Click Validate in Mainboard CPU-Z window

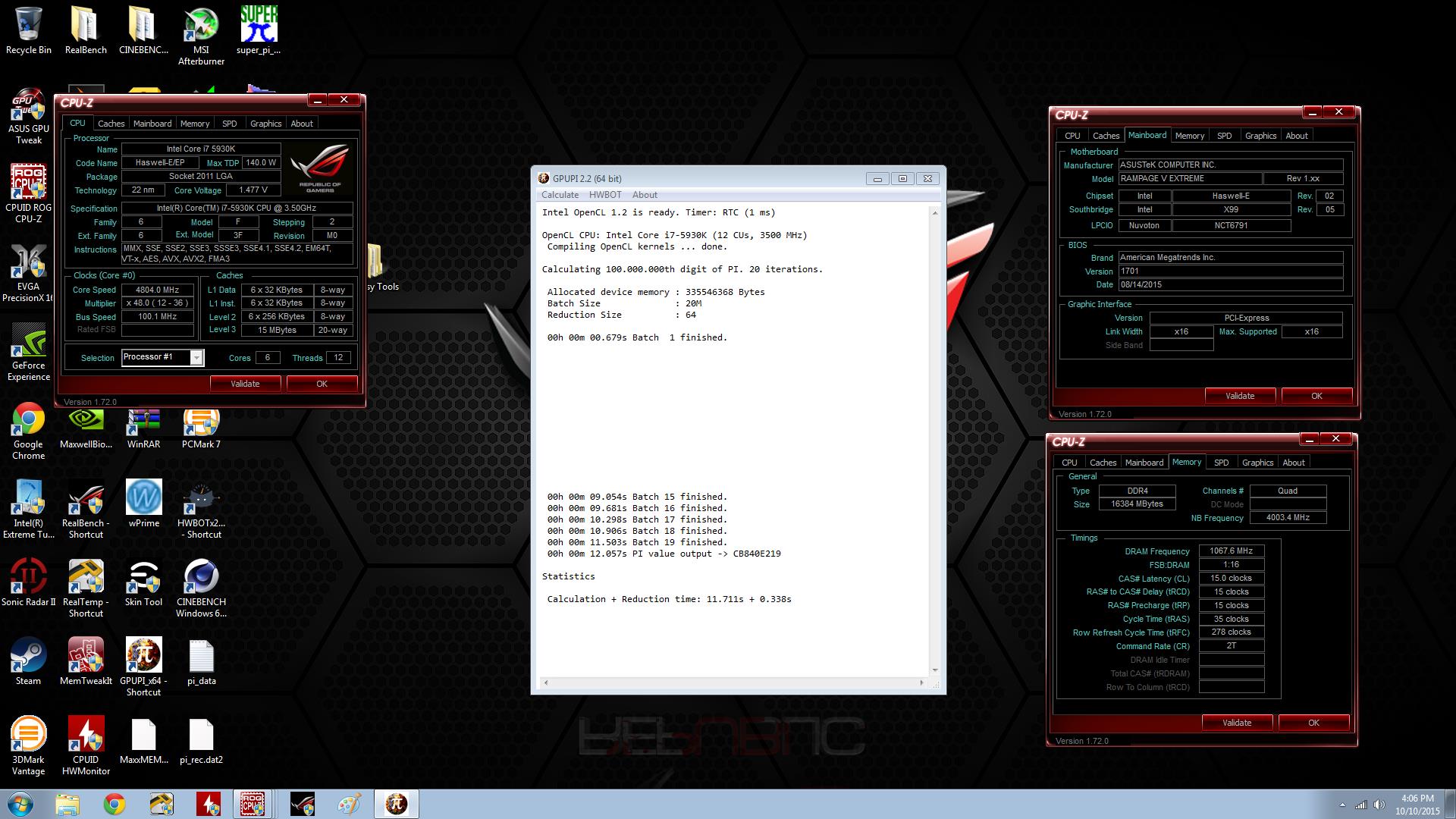[1240, 396]
